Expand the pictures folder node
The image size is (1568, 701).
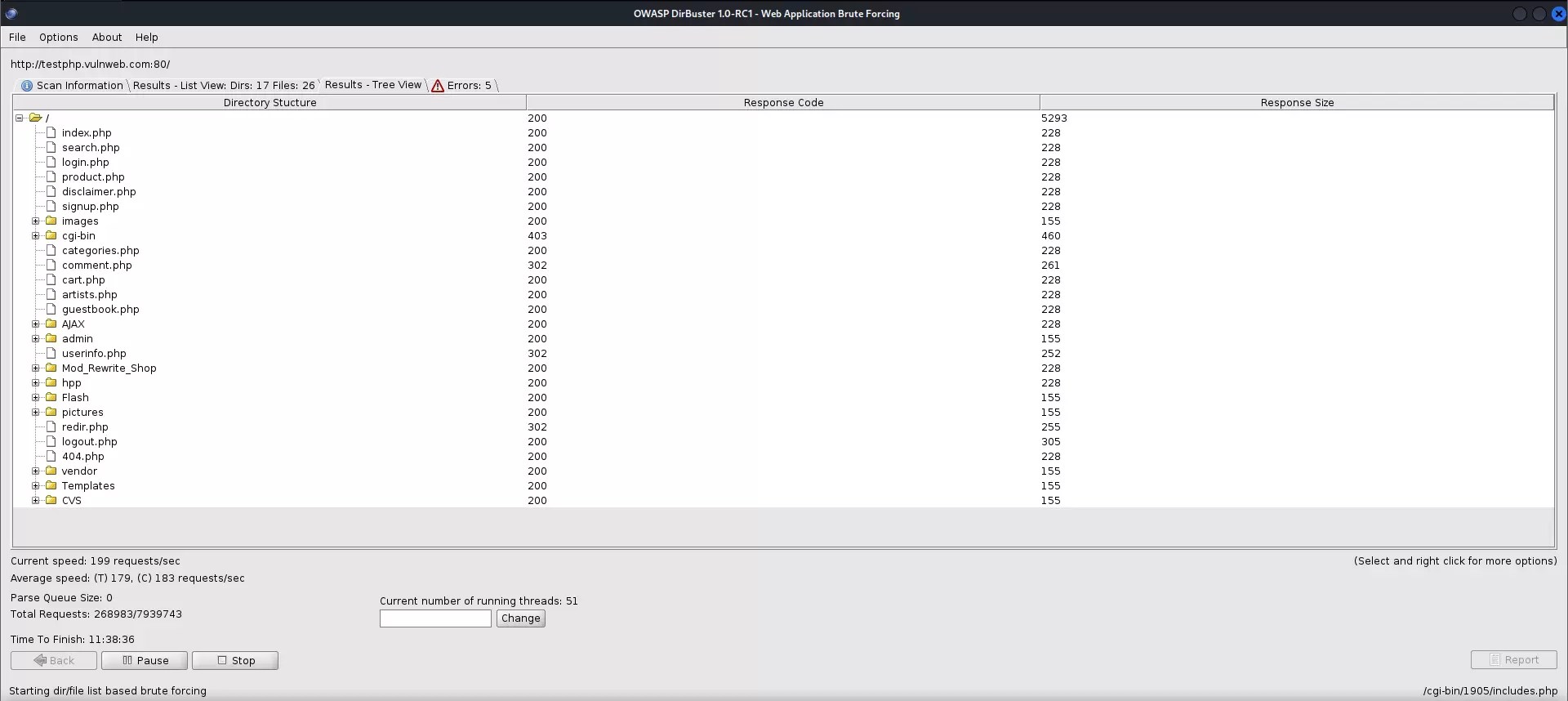tap(35, 412)
